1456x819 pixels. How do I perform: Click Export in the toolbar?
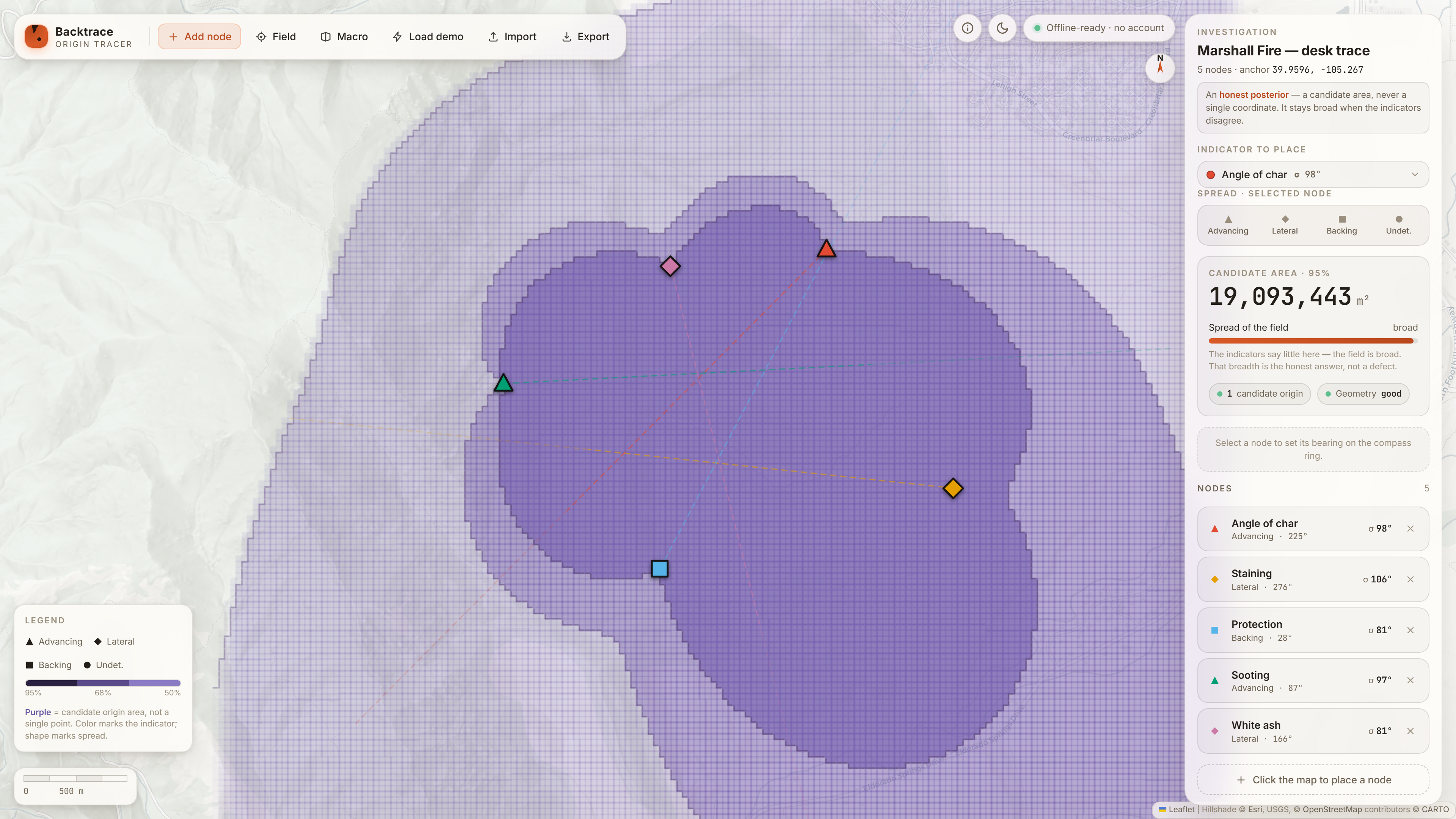point(585,37)
